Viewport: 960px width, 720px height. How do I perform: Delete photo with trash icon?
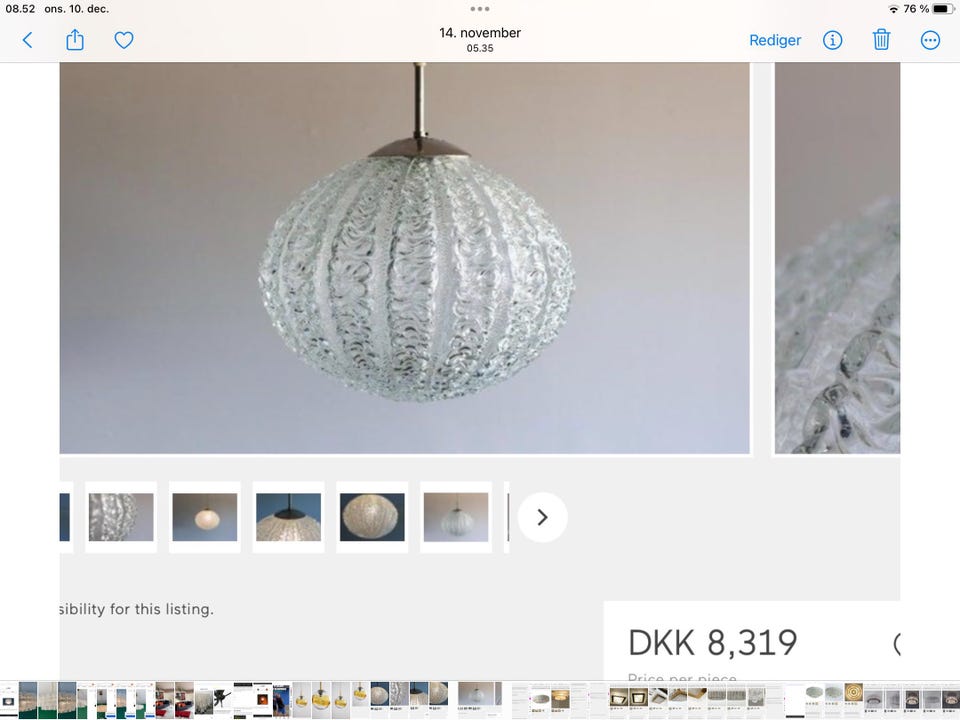(881, 40)
